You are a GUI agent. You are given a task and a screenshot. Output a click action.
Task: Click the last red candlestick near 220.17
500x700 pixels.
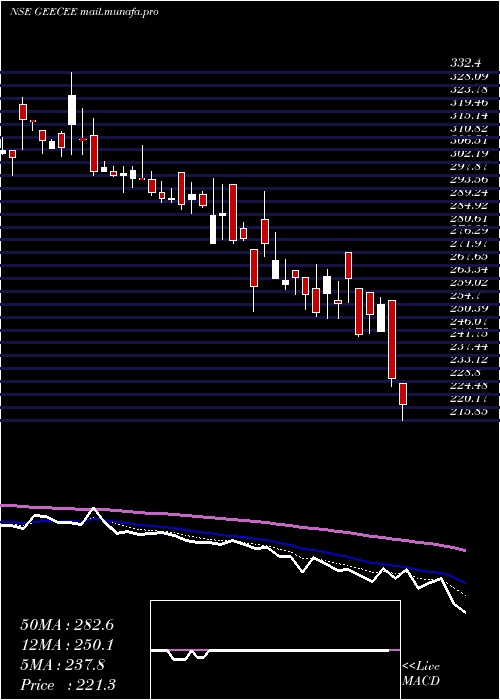point(403,394)
